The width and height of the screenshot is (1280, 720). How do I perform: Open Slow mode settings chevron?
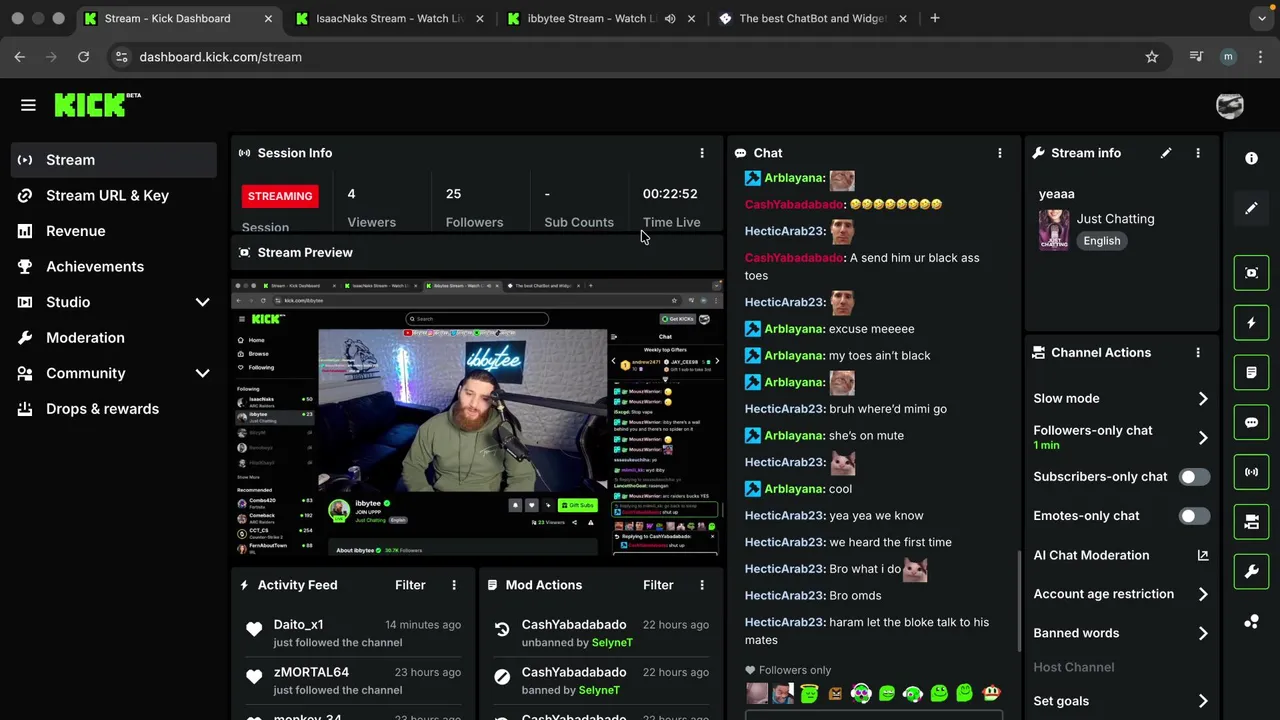coord(1203,399)
